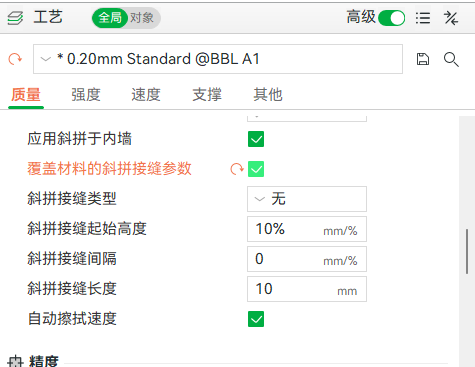This screenshot has width=475, height=367.
Task: Reset preset using the orange undo arrow
Action: (x=15, y=59)
